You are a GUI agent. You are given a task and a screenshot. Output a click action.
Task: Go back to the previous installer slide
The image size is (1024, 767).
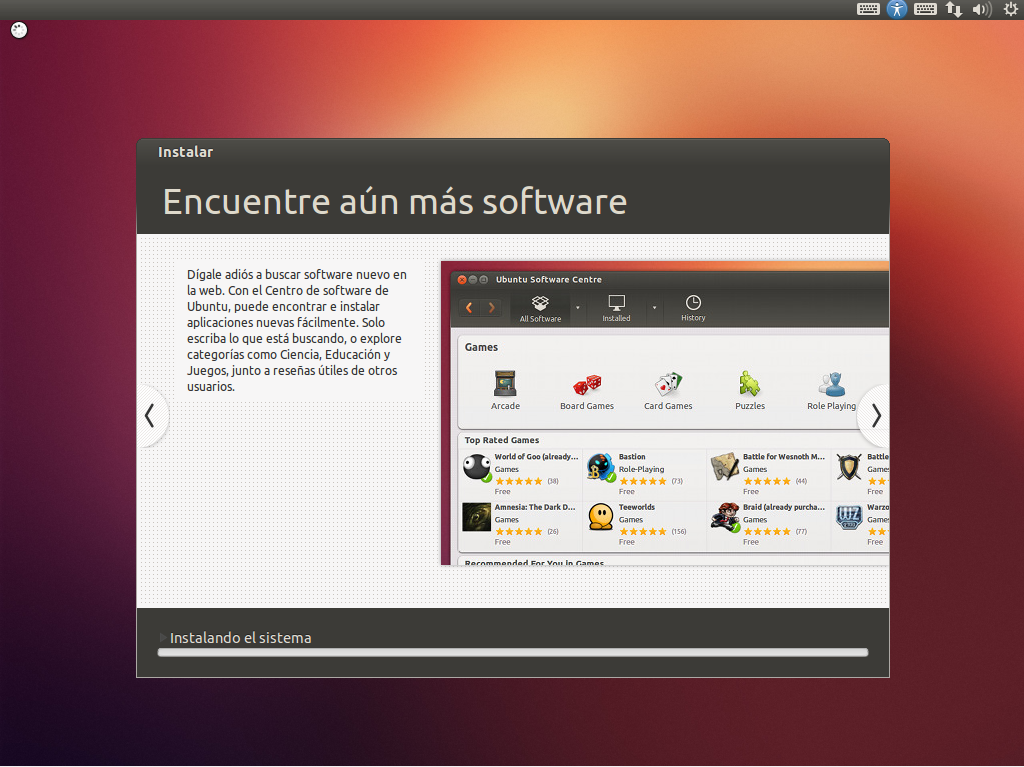pyautogui.click(x=151, y=415)
